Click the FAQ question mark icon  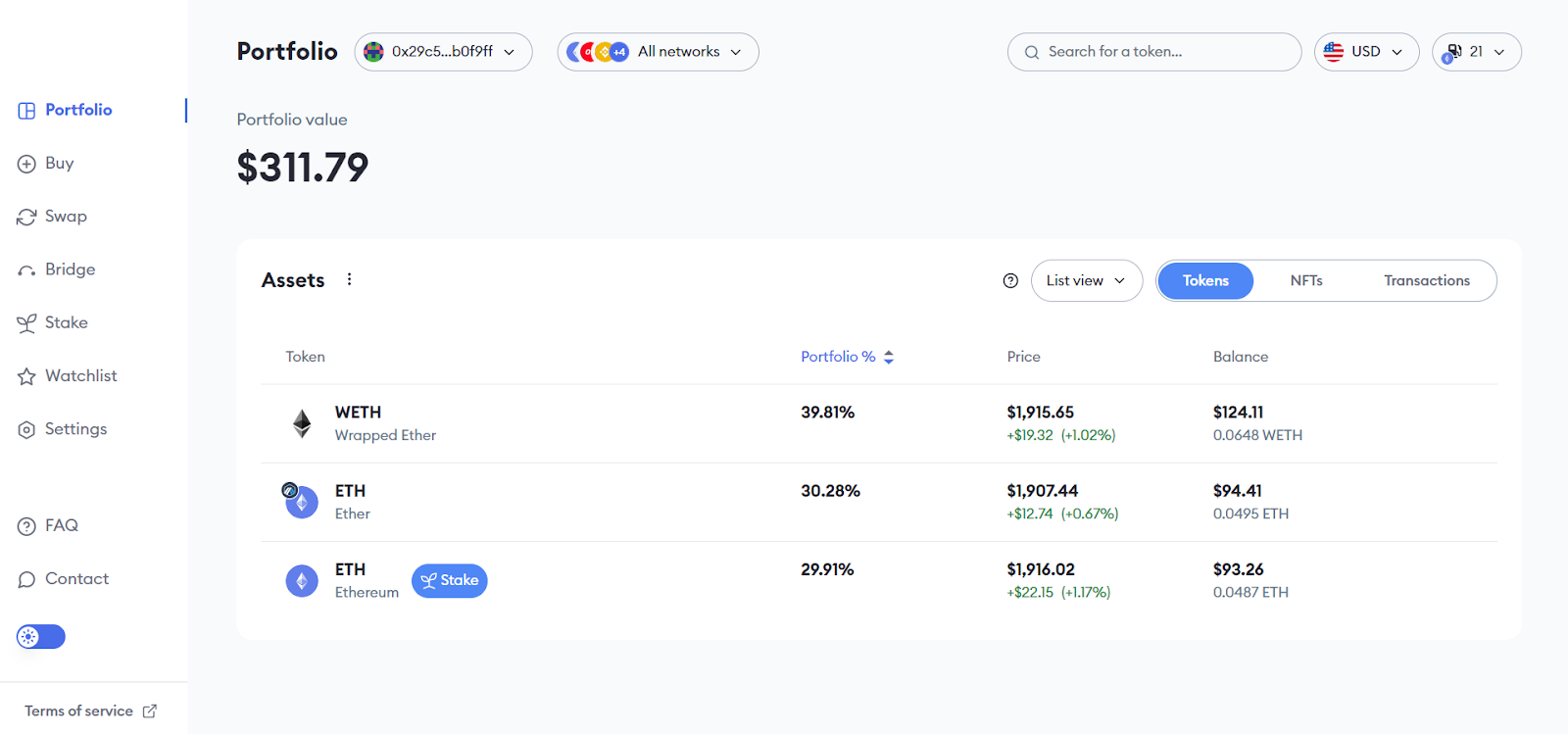26,526
